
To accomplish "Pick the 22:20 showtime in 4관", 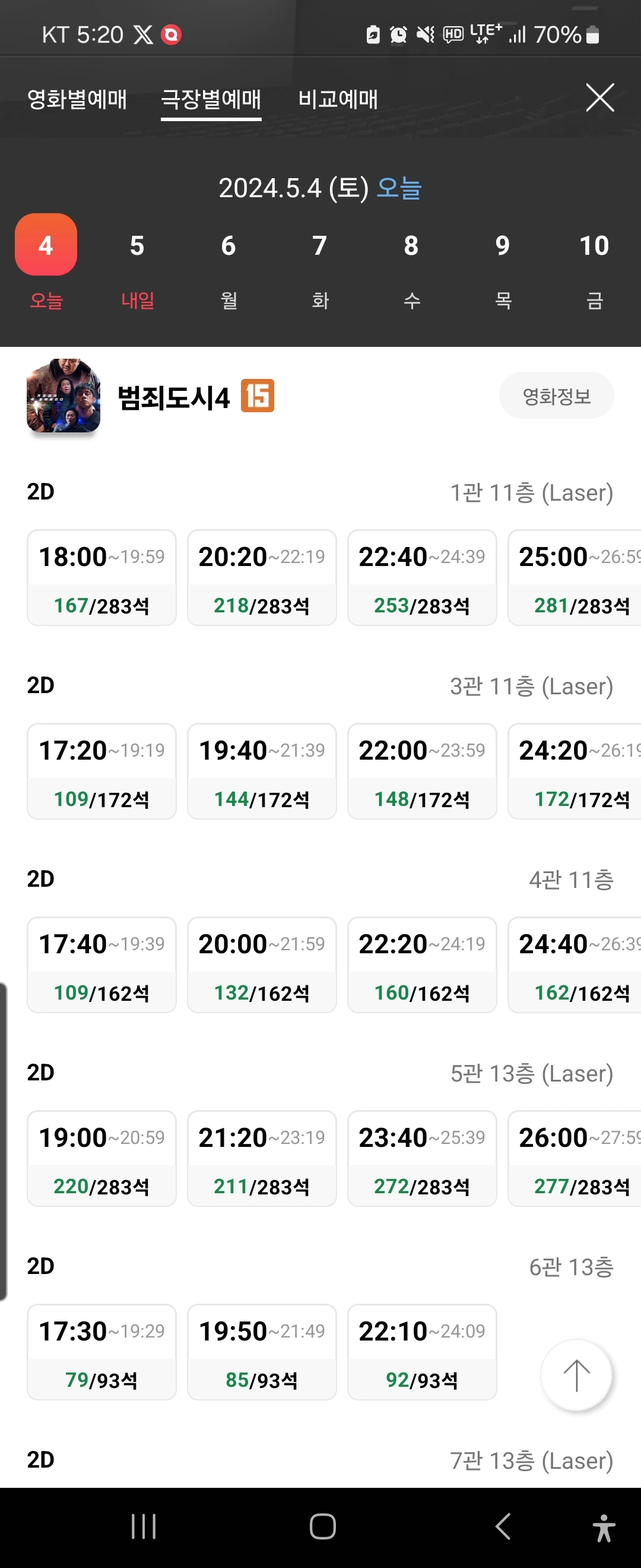I will click(421, 964).
